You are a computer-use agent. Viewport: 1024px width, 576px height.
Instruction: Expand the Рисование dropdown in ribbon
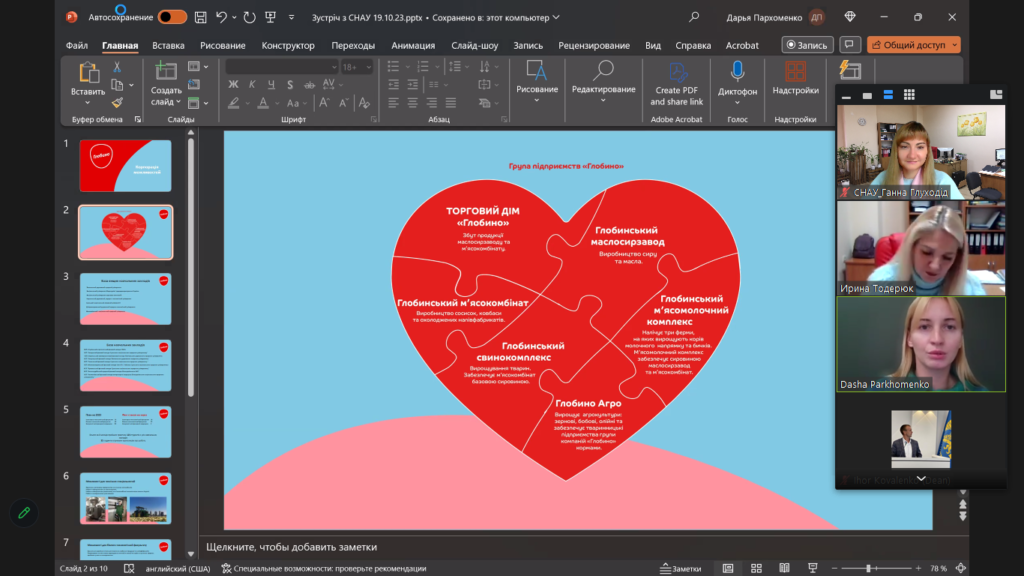tap(536, 100)
